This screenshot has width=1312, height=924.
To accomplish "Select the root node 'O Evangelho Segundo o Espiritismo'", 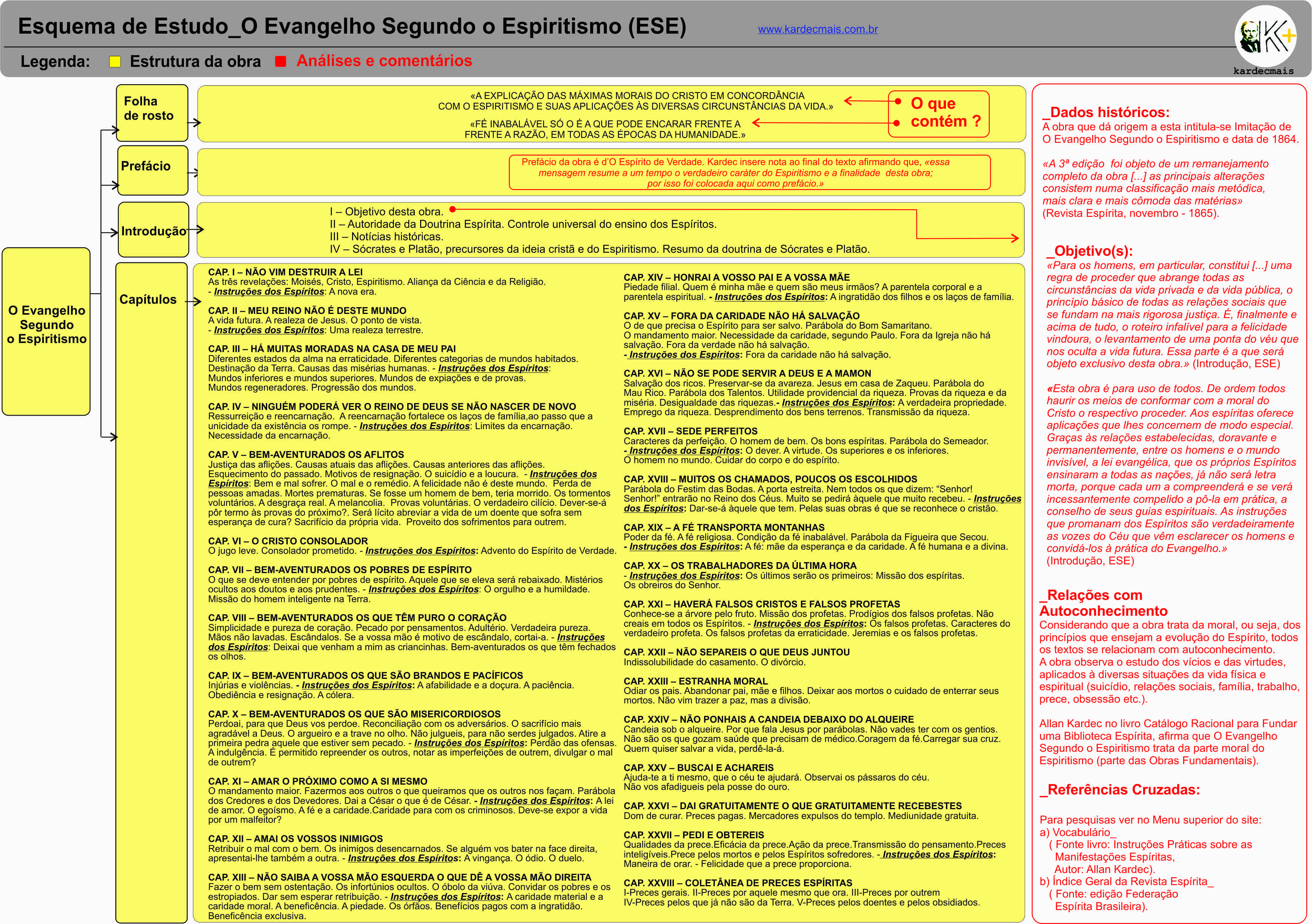I will click(x=46, y=331).
